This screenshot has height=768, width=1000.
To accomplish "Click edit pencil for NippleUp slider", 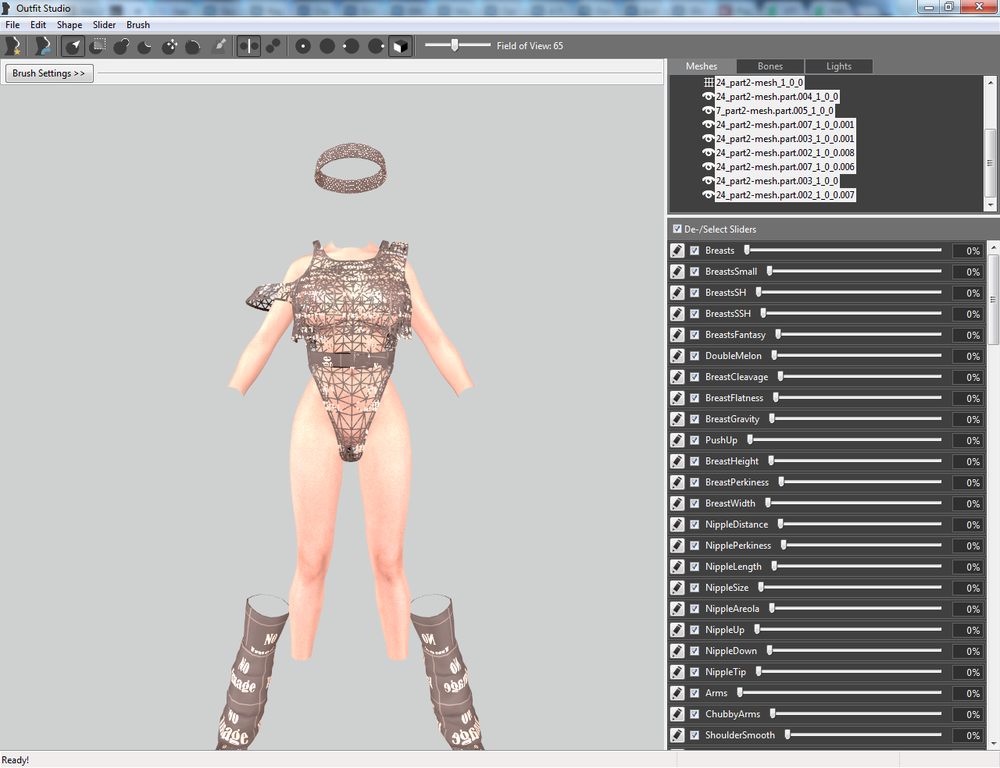I will [x=677, y=630].
